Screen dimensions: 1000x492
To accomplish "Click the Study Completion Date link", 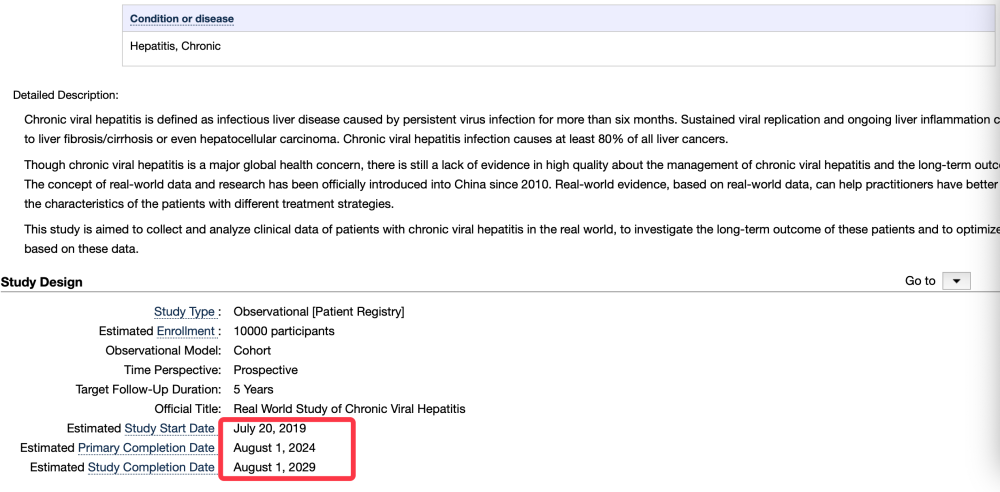I will tap(151, 467).
